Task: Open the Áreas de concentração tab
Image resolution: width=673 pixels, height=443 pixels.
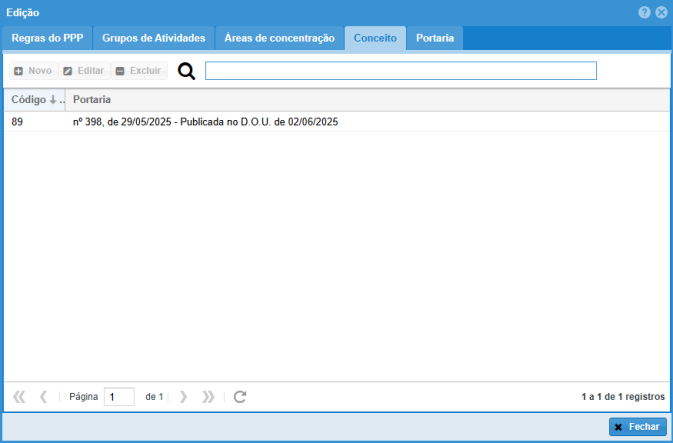Action: [278, 38]
